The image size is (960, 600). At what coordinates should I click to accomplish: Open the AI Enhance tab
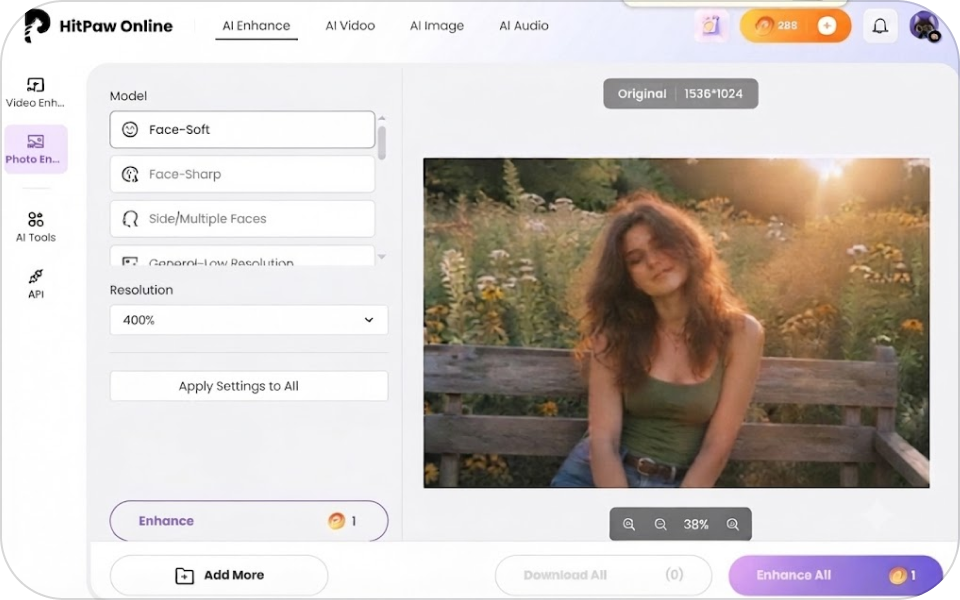256,26
